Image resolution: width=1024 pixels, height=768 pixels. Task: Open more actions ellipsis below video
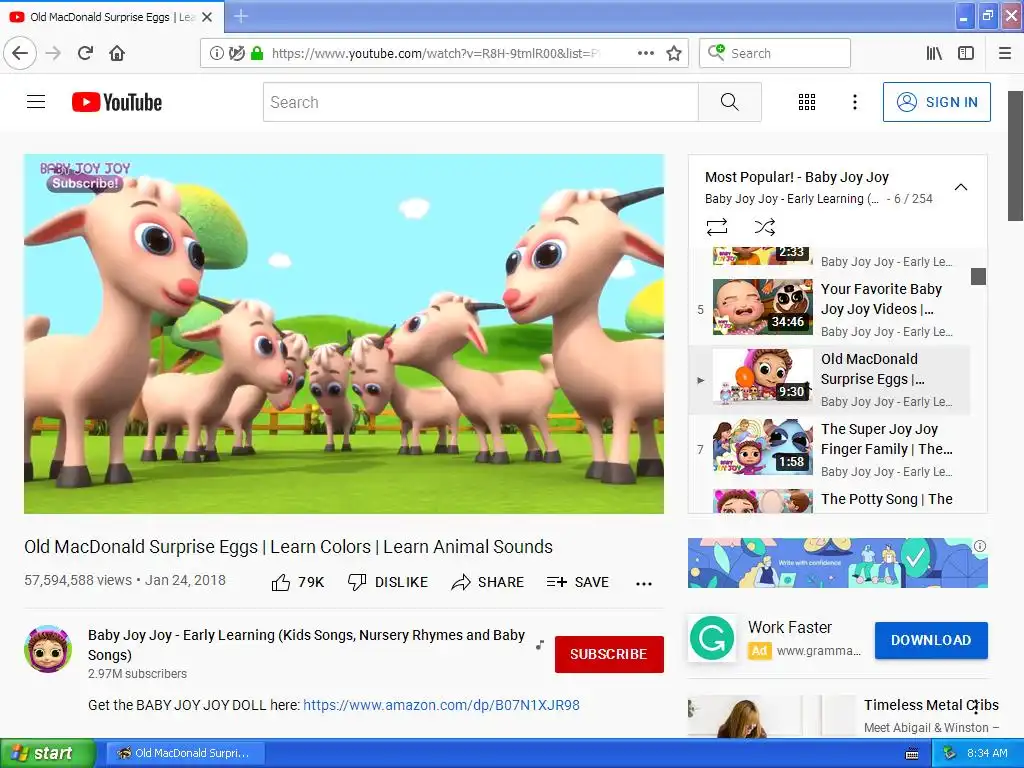tap(644, 584)
